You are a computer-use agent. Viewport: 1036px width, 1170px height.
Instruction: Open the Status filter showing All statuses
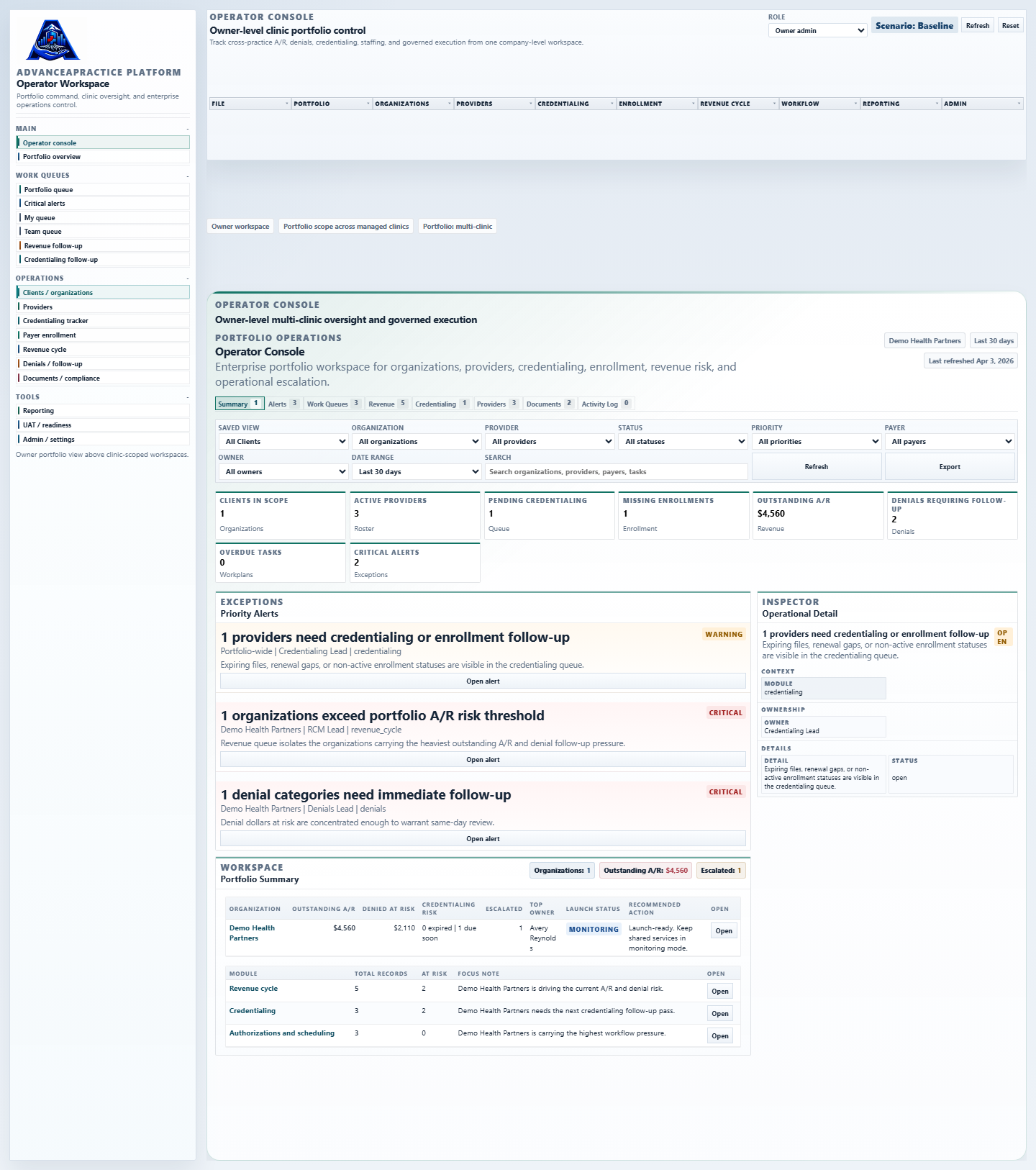coord(683,442)
